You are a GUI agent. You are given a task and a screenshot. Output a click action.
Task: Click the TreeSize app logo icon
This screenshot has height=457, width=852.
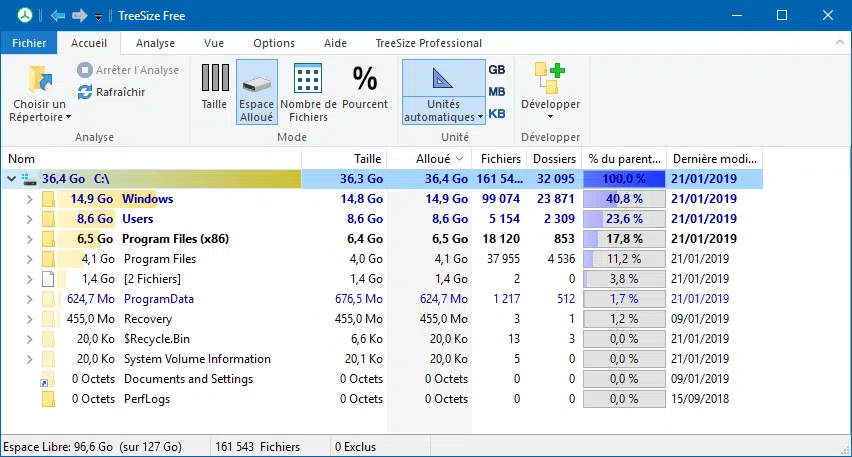coord(24,15)
